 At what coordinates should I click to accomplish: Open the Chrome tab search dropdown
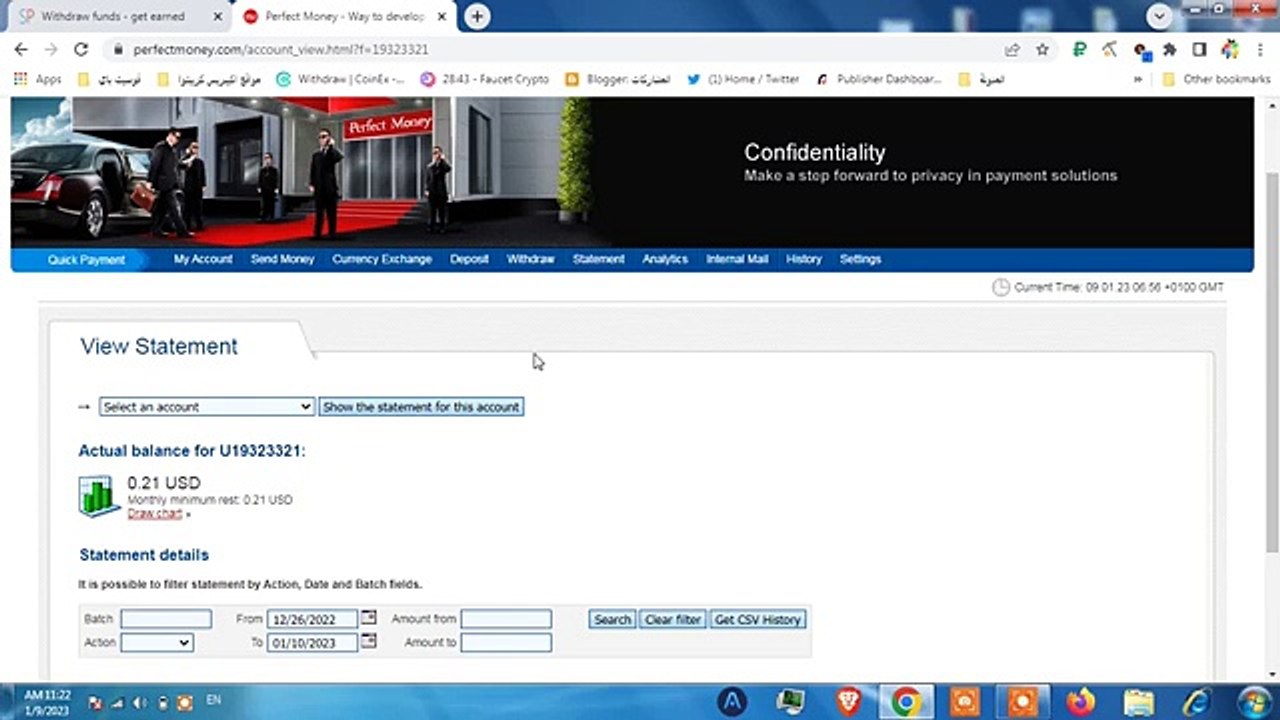(x=1159, y=15)
